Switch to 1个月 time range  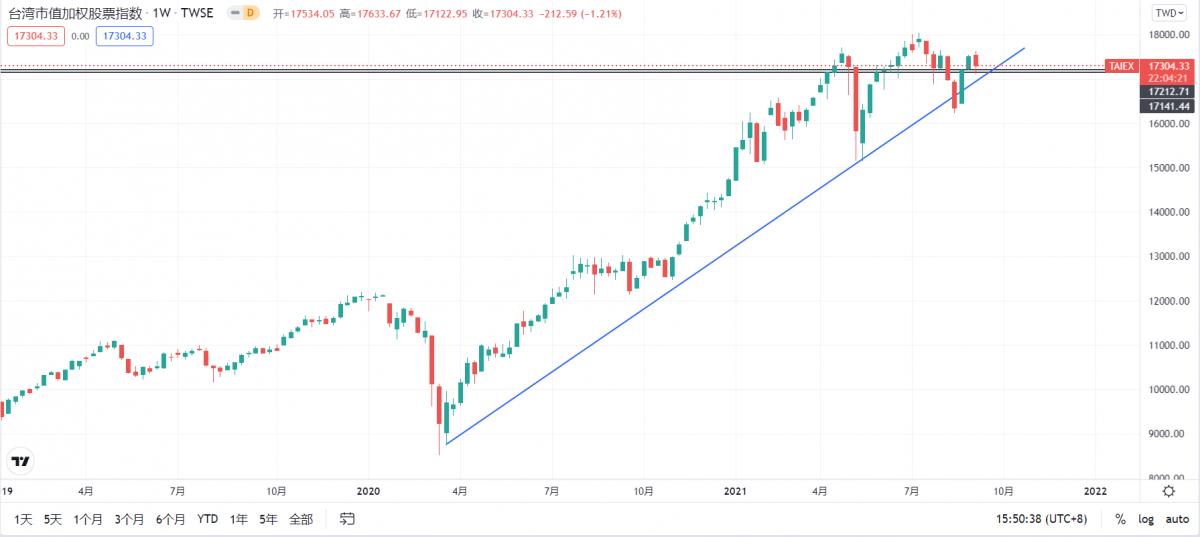[88, 519]
